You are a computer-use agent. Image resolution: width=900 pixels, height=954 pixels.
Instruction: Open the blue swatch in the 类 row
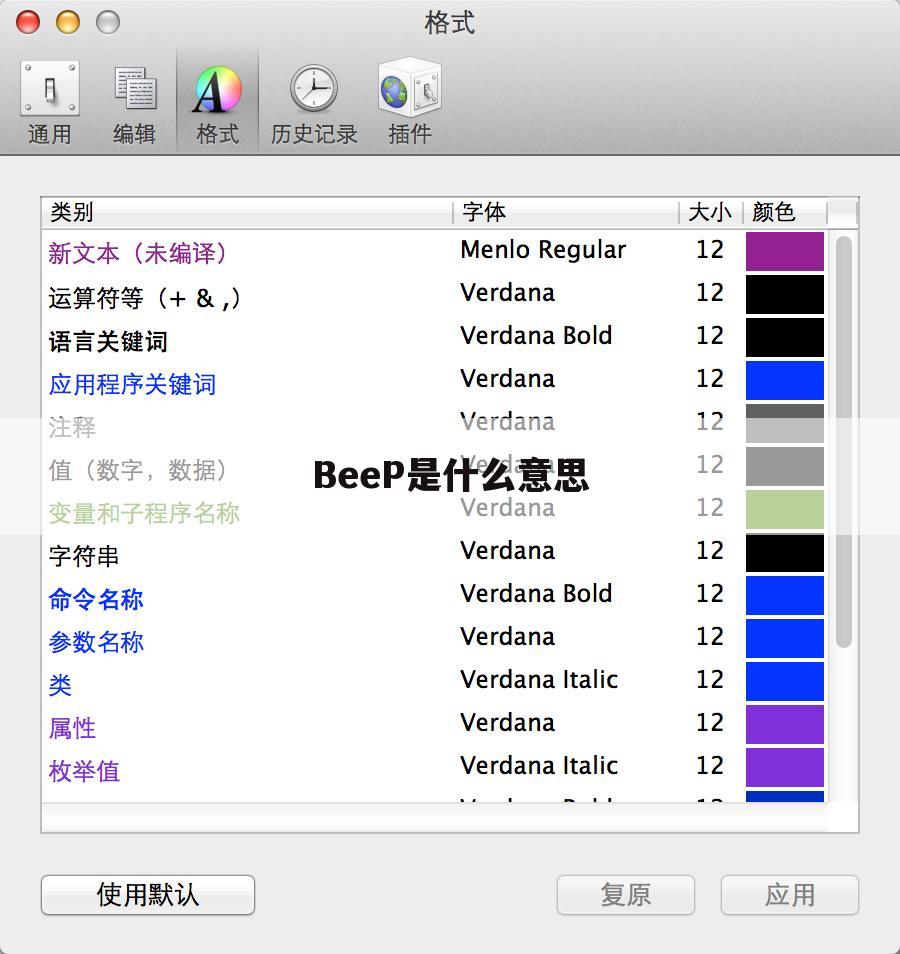coord(784,681)
